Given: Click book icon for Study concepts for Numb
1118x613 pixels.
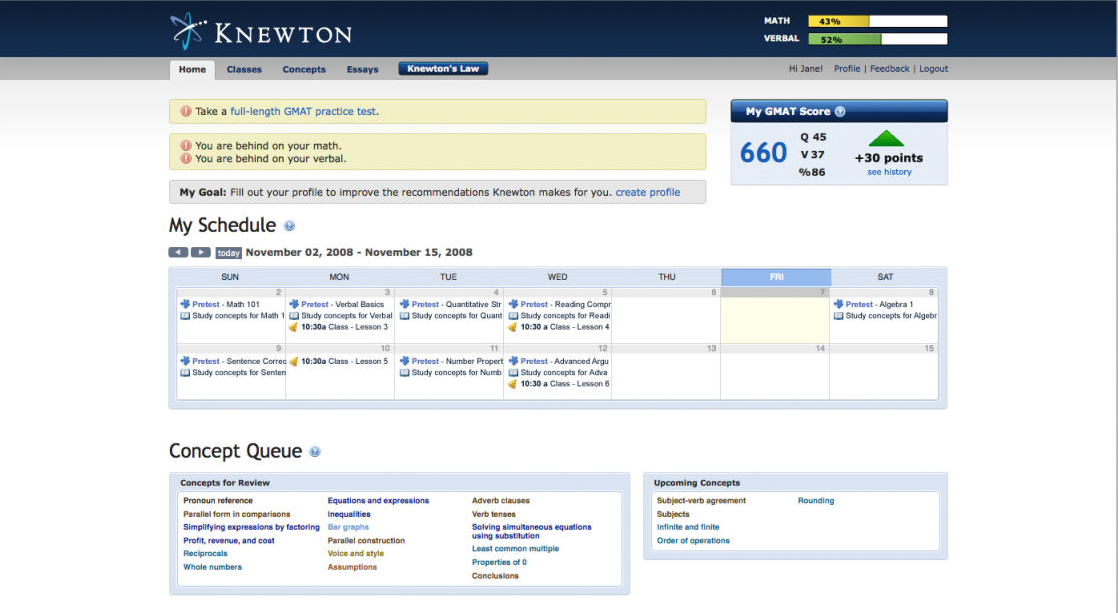Looking at the screenshot, I should point(404,373).
